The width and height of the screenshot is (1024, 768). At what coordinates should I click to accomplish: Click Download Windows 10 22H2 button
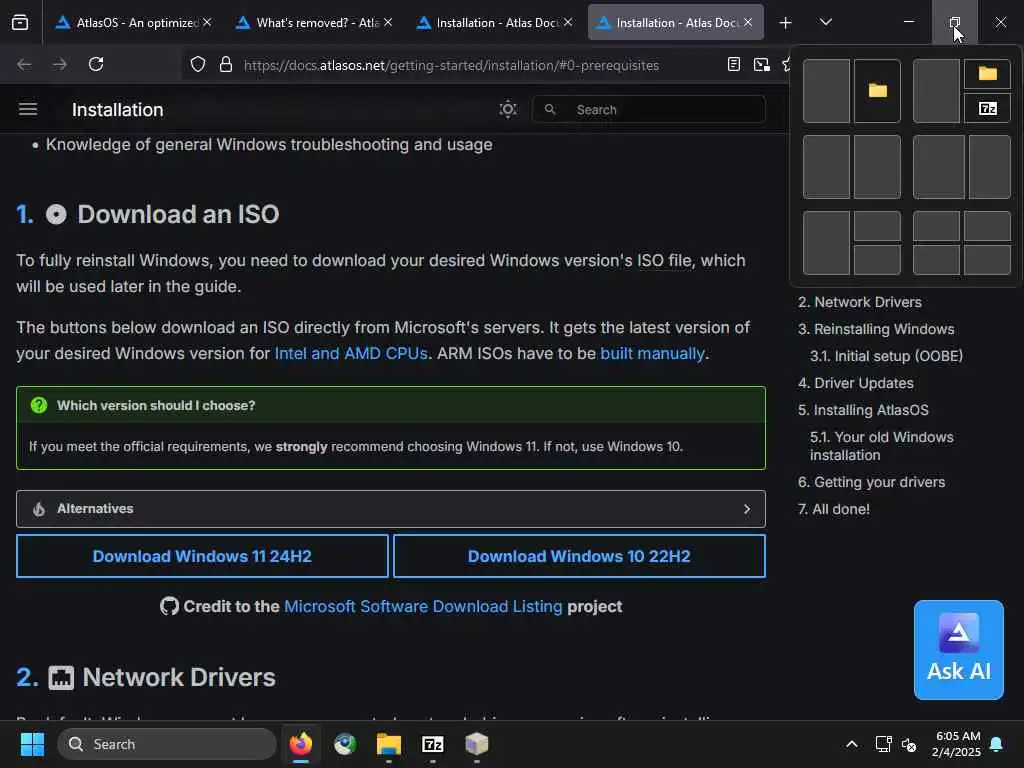click(579, 556)
